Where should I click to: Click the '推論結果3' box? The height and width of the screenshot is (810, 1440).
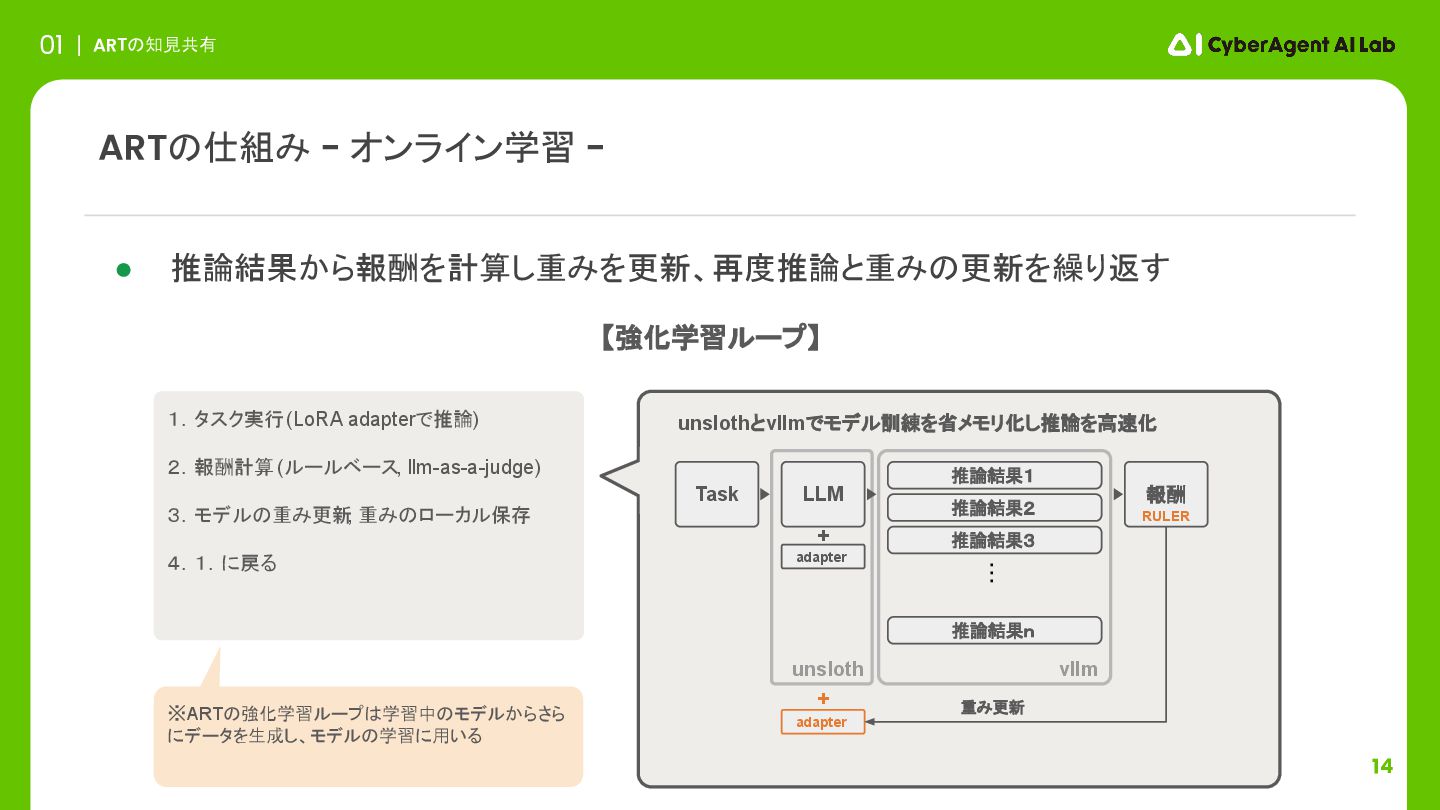[994, 540]
